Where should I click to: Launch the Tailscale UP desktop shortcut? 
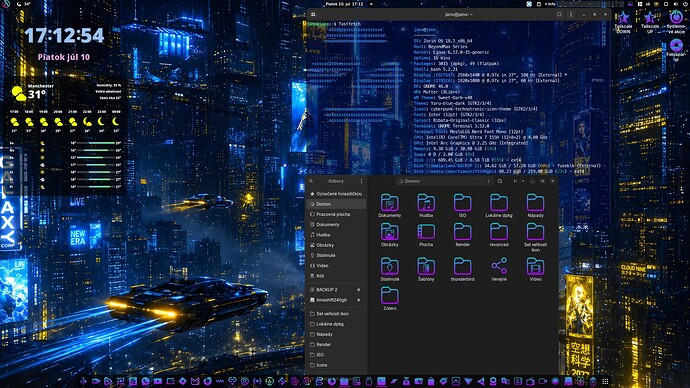[650, 22]
